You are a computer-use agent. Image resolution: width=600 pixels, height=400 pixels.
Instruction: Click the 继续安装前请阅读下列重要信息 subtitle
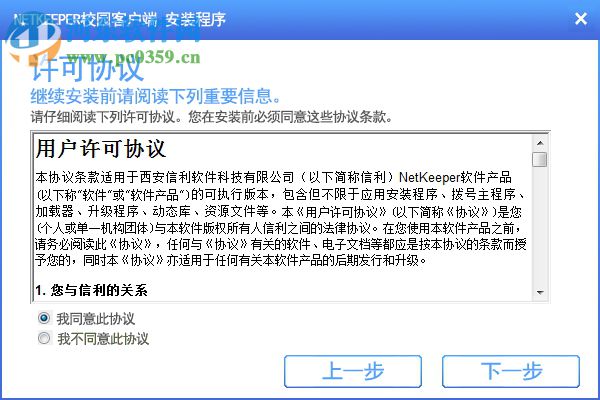click(156, 96)
